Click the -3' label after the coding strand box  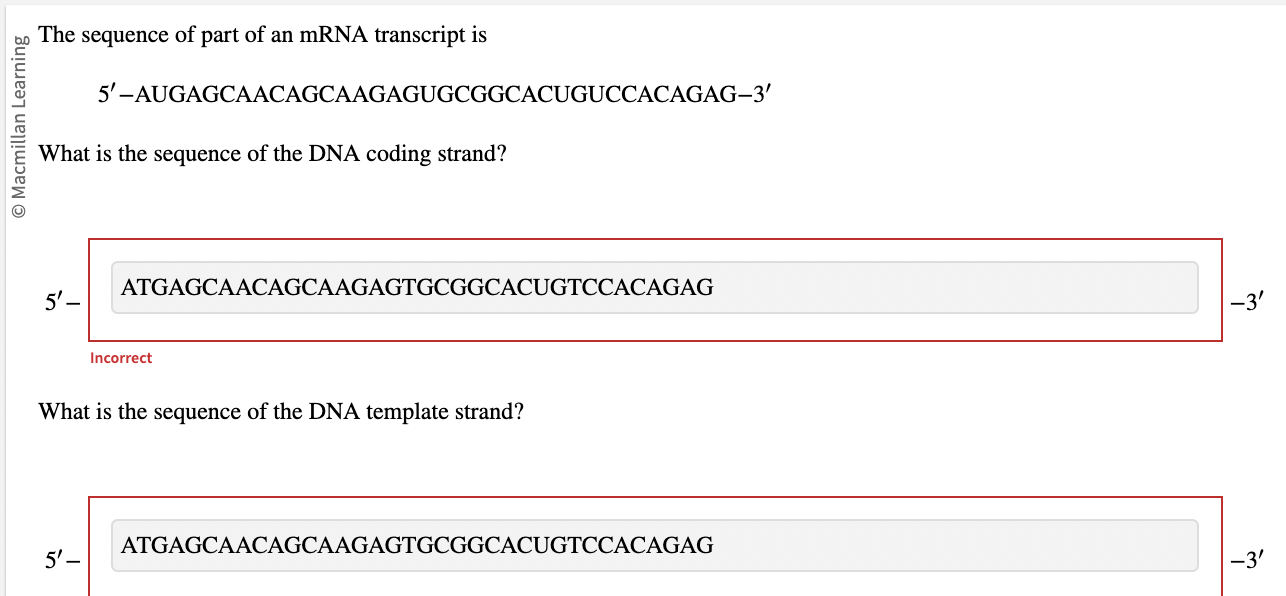click(x=1245, y=299)
